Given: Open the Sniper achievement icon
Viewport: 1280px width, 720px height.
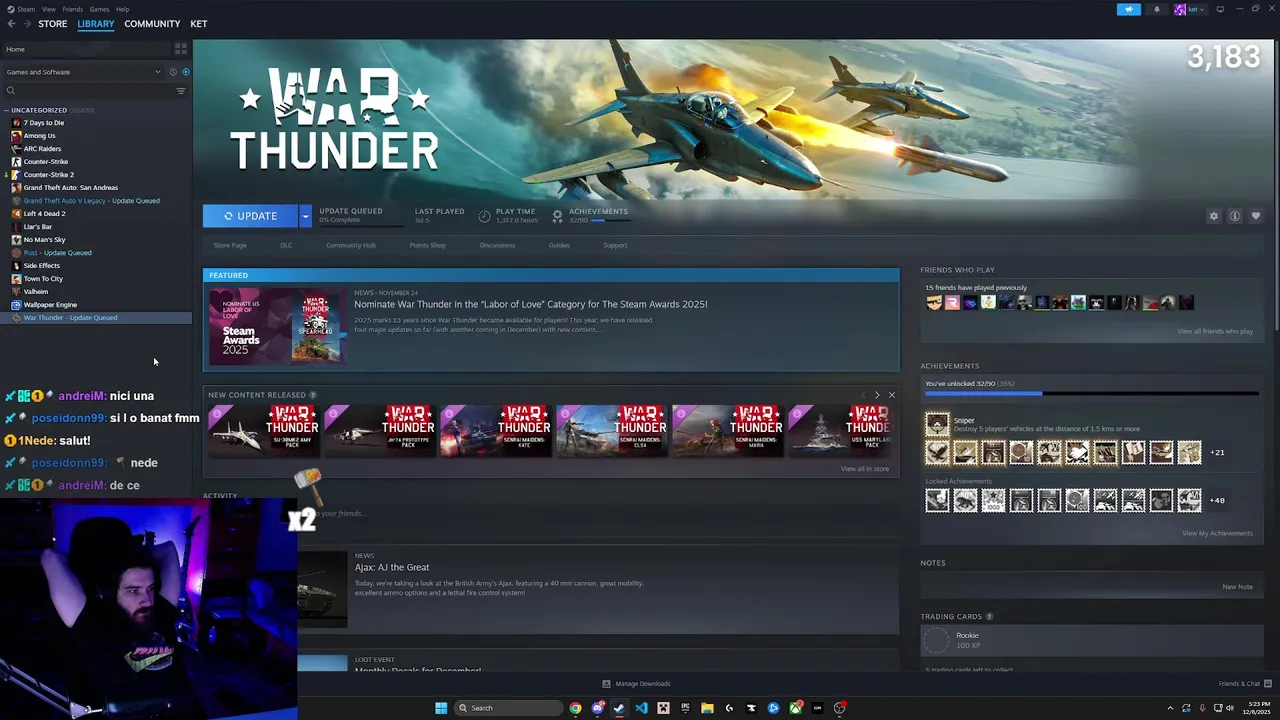Looking at the screenshot, I should 937,424.
